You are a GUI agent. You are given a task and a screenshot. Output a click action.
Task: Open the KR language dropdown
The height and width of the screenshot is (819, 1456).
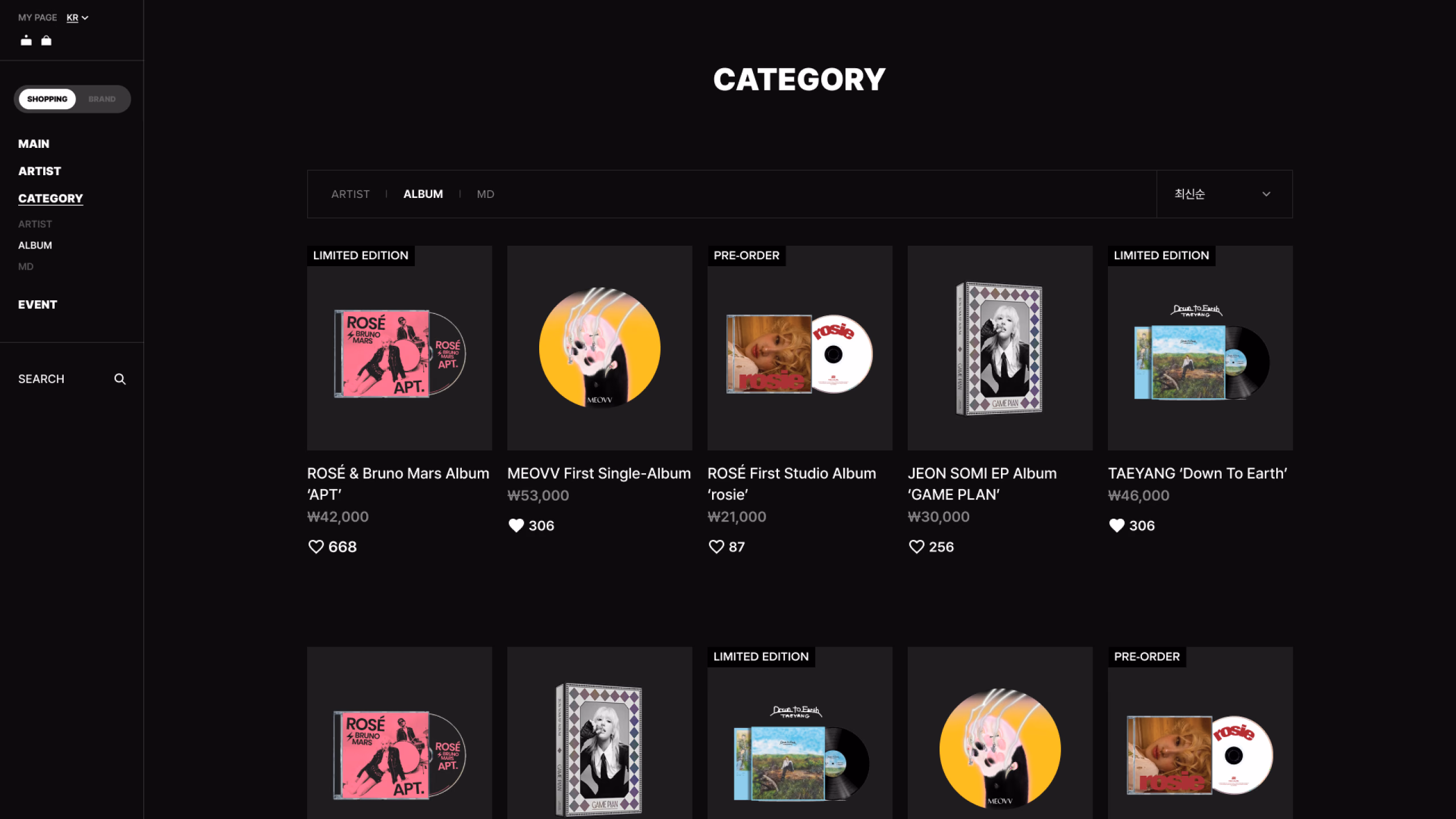77,18
